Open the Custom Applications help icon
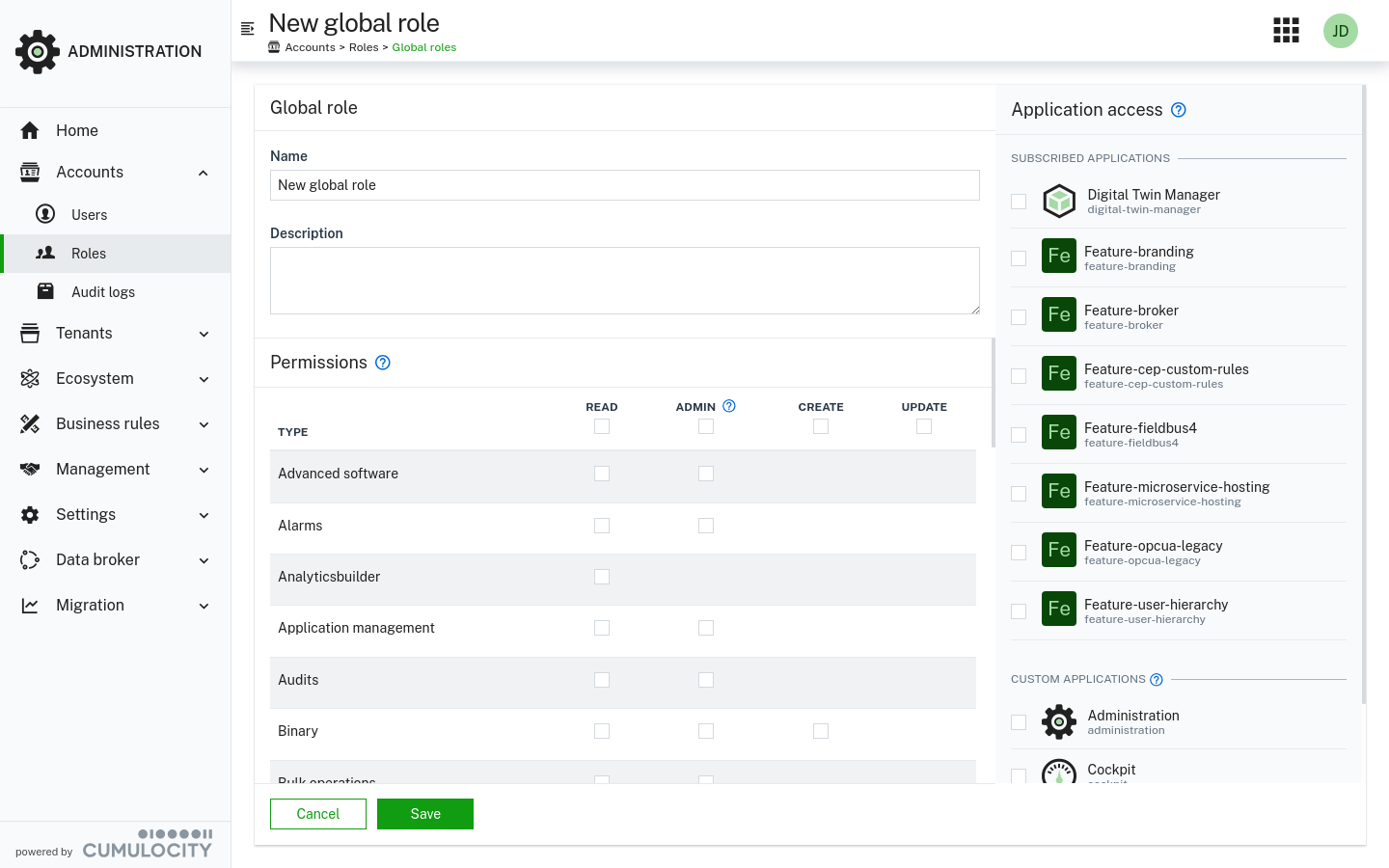The height and width of the screenshot is (868, 1389). click(x=1156, y=679)
